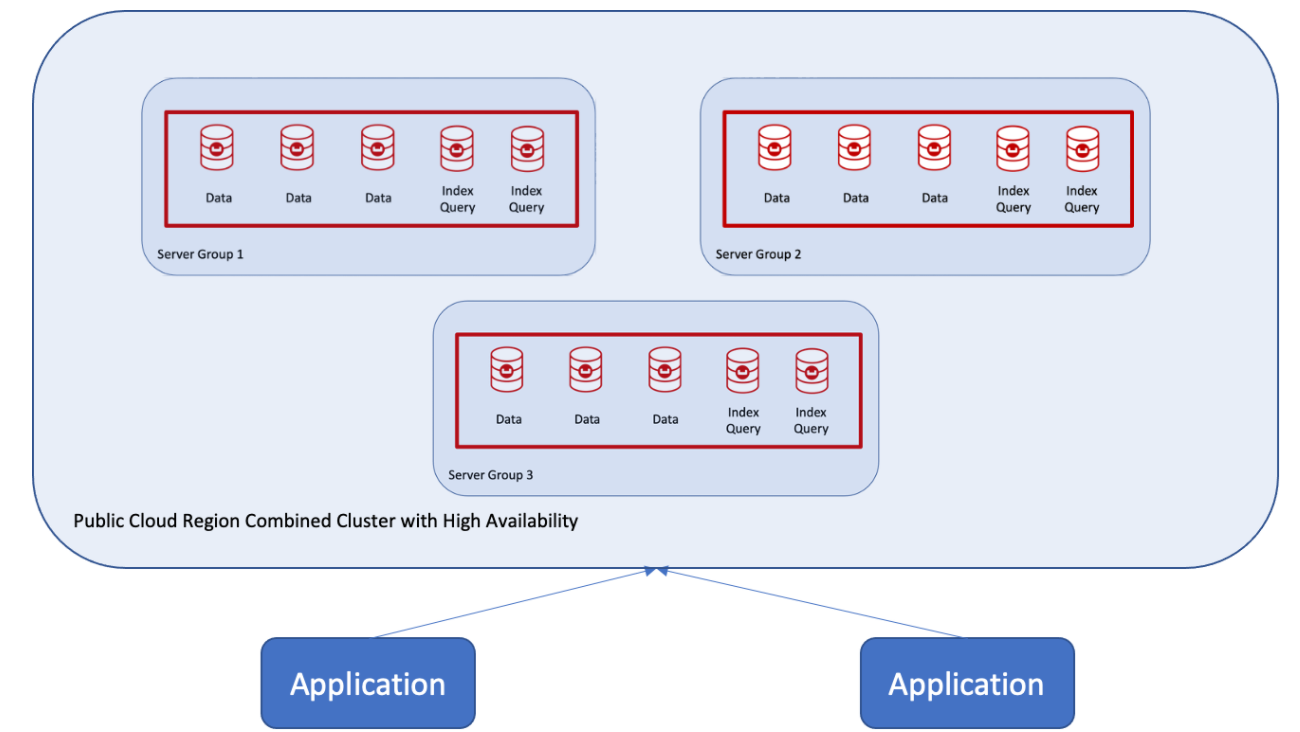Click the right "Index Query" label in Server Group 3
1300x732 pixels.
click(x=811, y=420)
